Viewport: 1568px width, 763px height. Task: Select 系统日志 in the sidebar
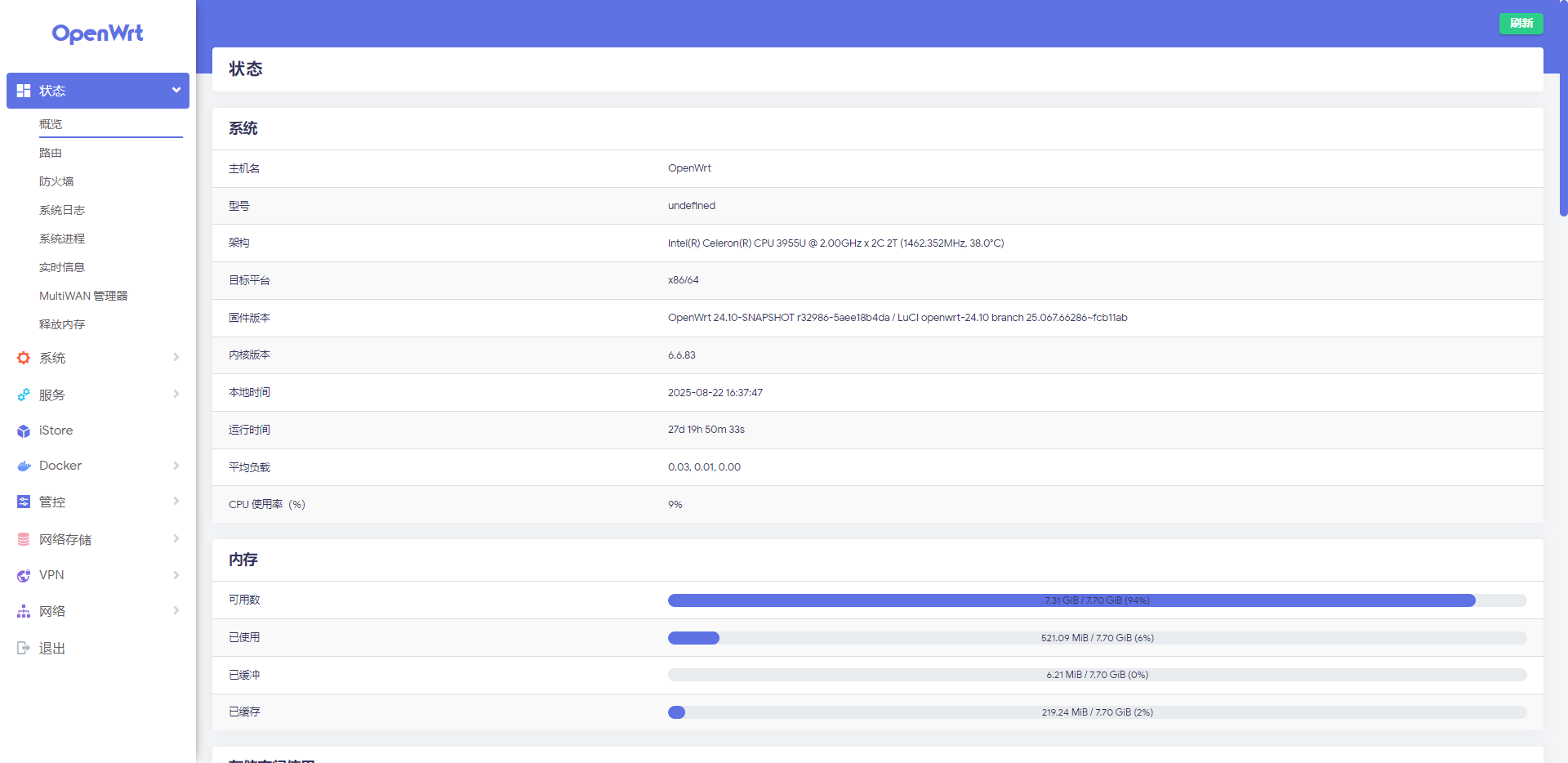(x=62, y=210)
